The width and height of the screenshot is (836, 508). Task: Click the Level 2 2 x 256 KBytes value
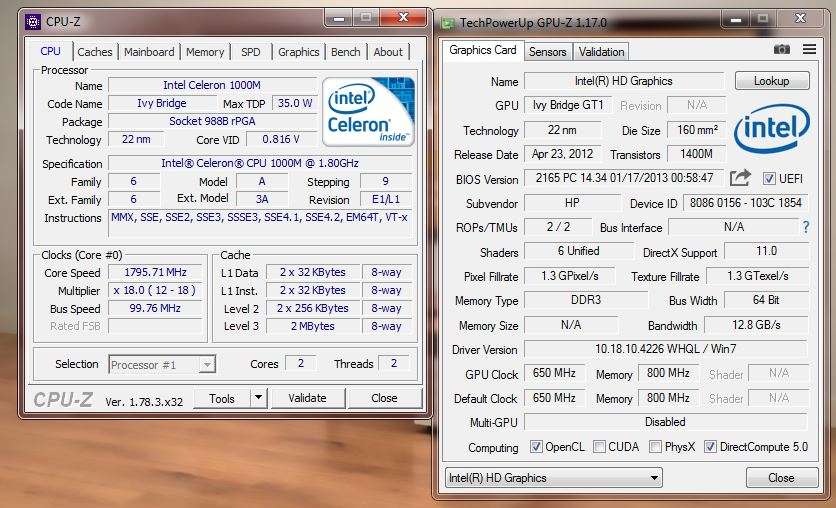(312, 309)
